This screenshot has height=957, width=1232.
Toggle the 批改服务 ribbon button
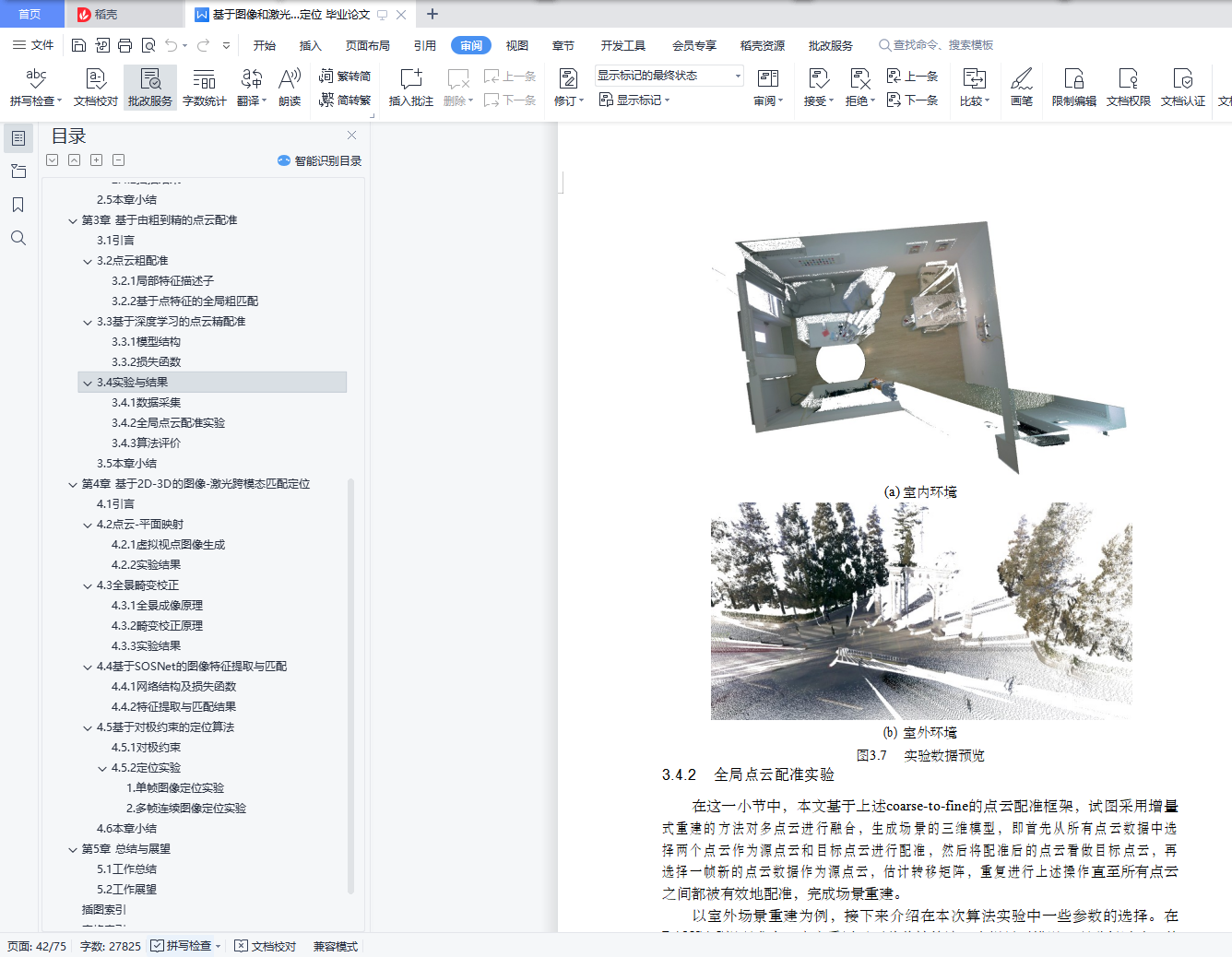coord(150,88)
